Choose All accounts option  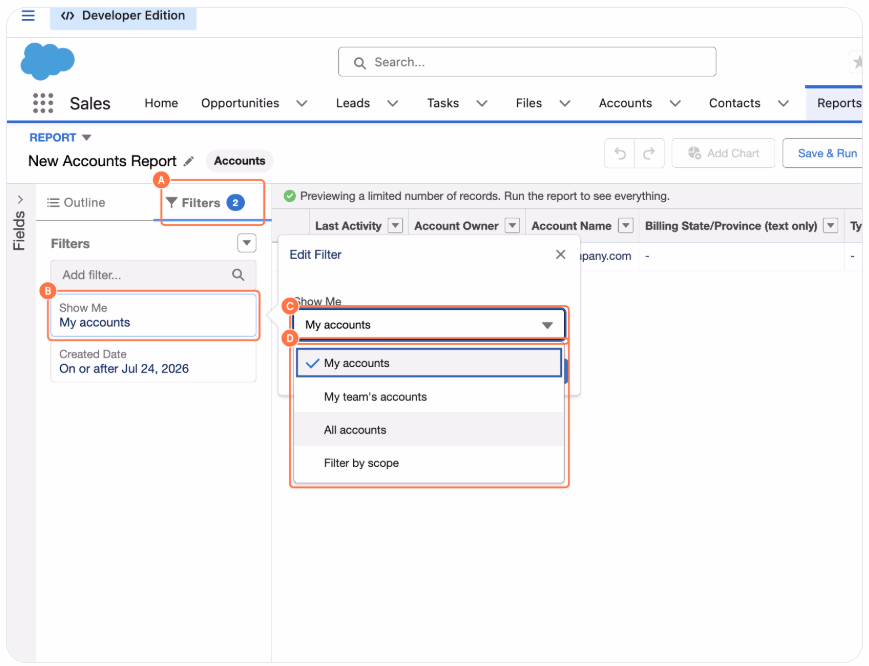[429, 430]
